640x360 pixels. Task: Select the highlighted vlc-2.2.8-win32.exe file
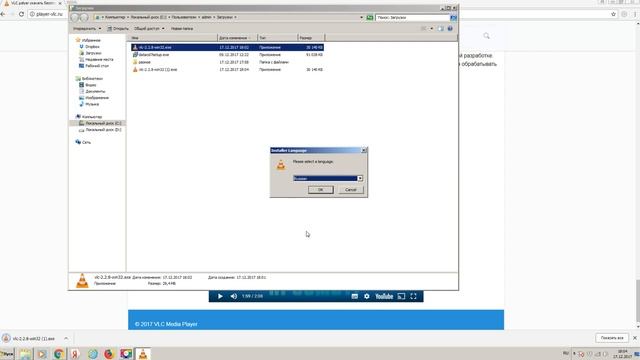coord(227,47)
